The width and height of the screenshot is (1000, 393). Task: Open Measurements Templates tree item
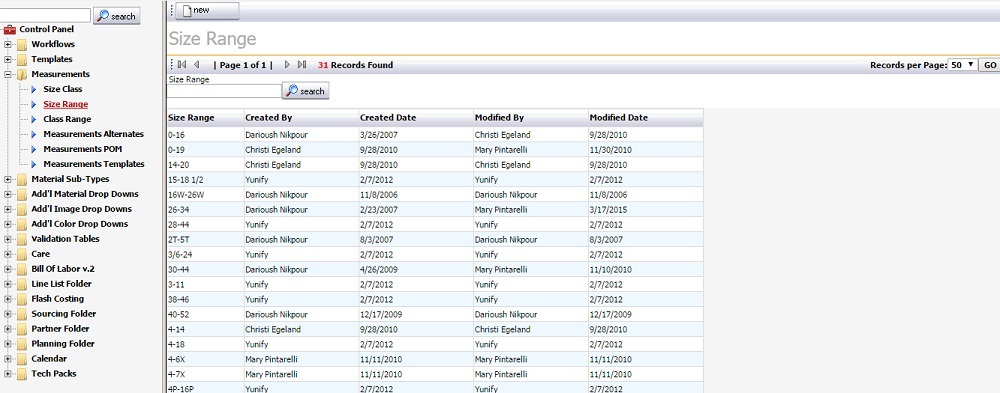point(94,164)
